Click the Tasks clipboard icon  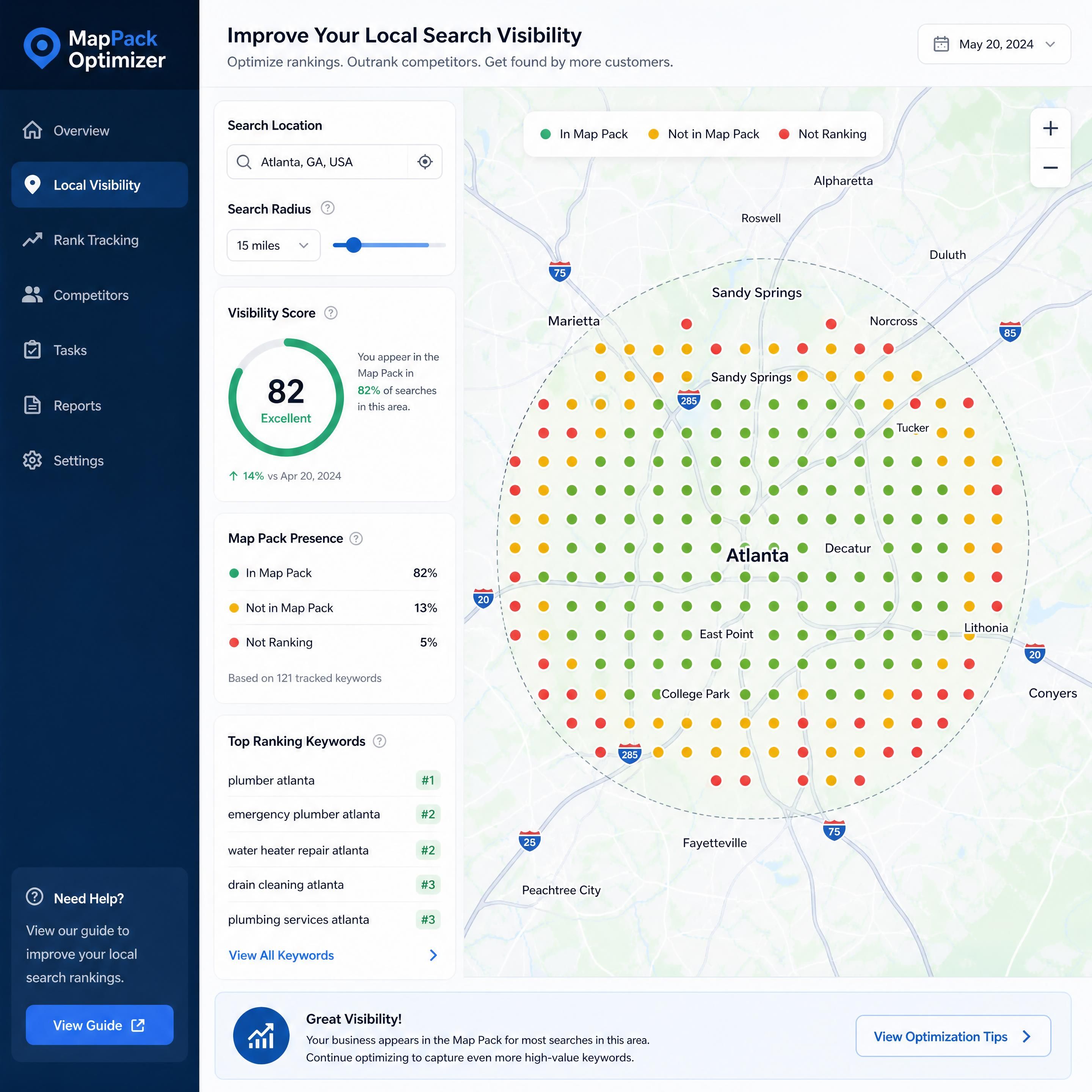coord(32,349)
